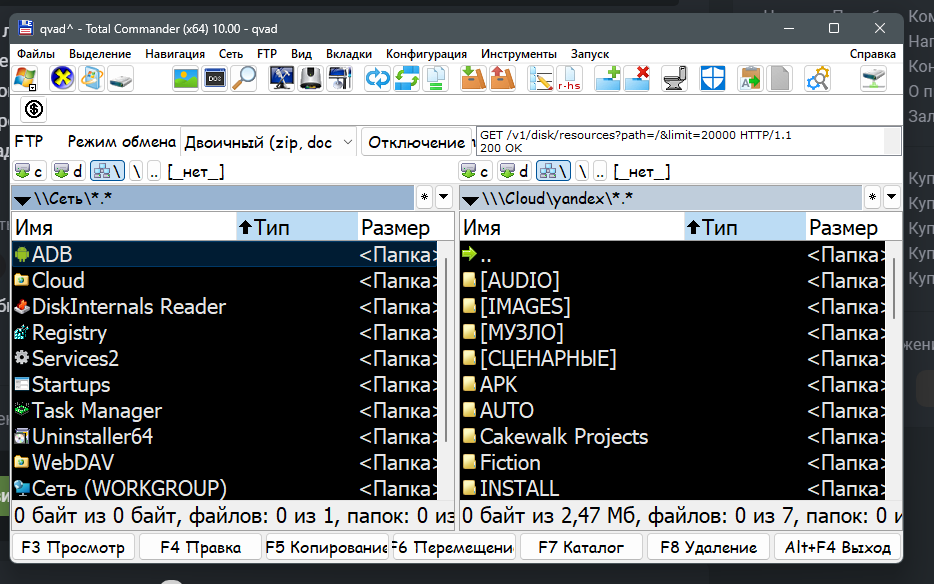
Task: Click the Отключение FTP button
Action: (416, 142)
